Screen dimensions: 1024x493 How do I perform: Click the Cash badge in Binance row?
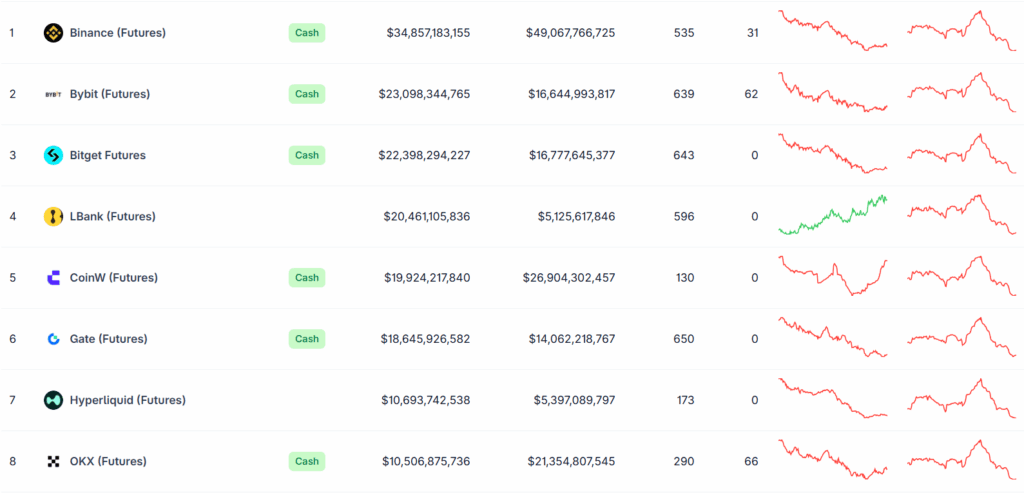[307, 33]
